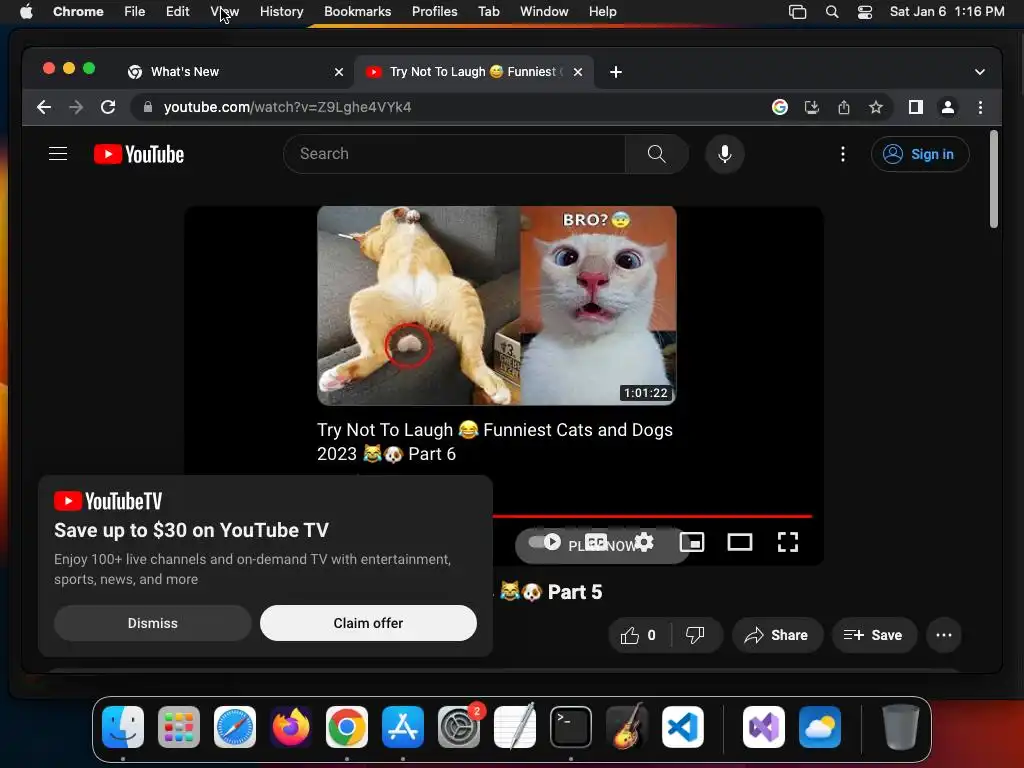Share this page from address bar
The width and height of the screenshot is (1024, 768).
pyautogui.click(x=844, y=107)
